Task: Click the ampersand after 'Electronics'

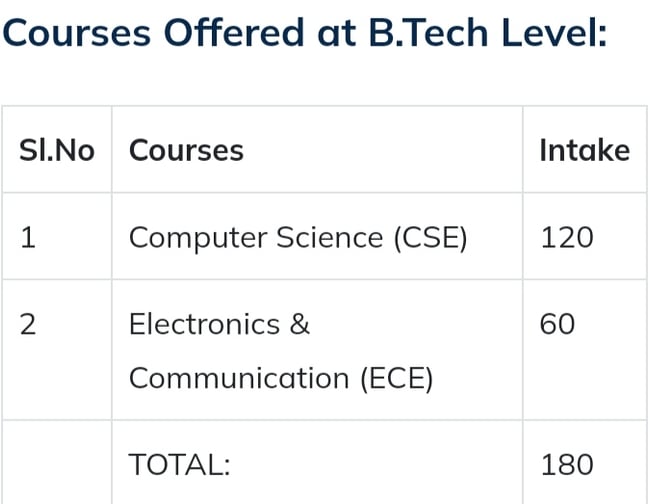Action: [299, 325]
